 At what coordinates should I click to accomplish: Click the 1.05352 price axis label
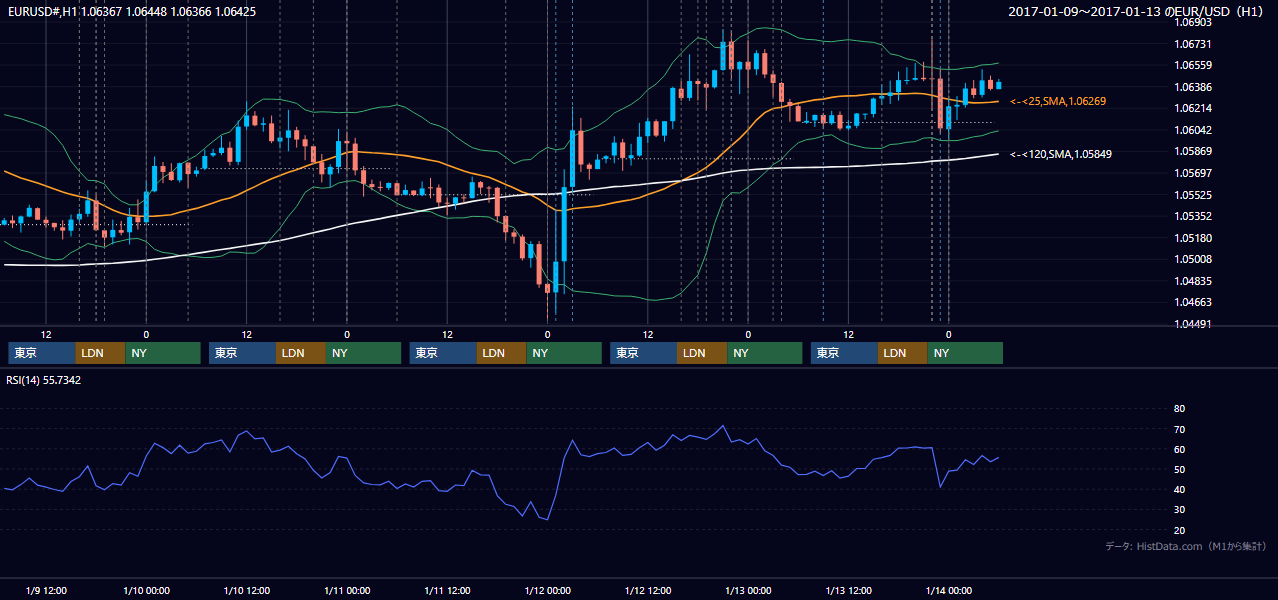1192,216
